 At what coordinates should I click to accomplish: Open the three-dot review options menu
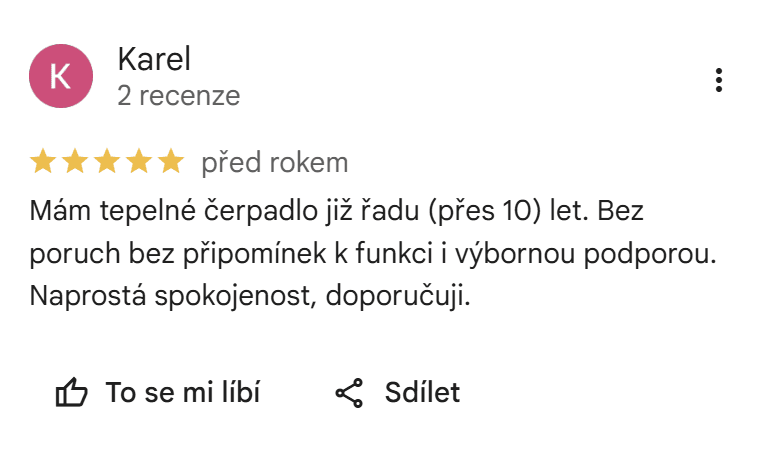[719, 80]
